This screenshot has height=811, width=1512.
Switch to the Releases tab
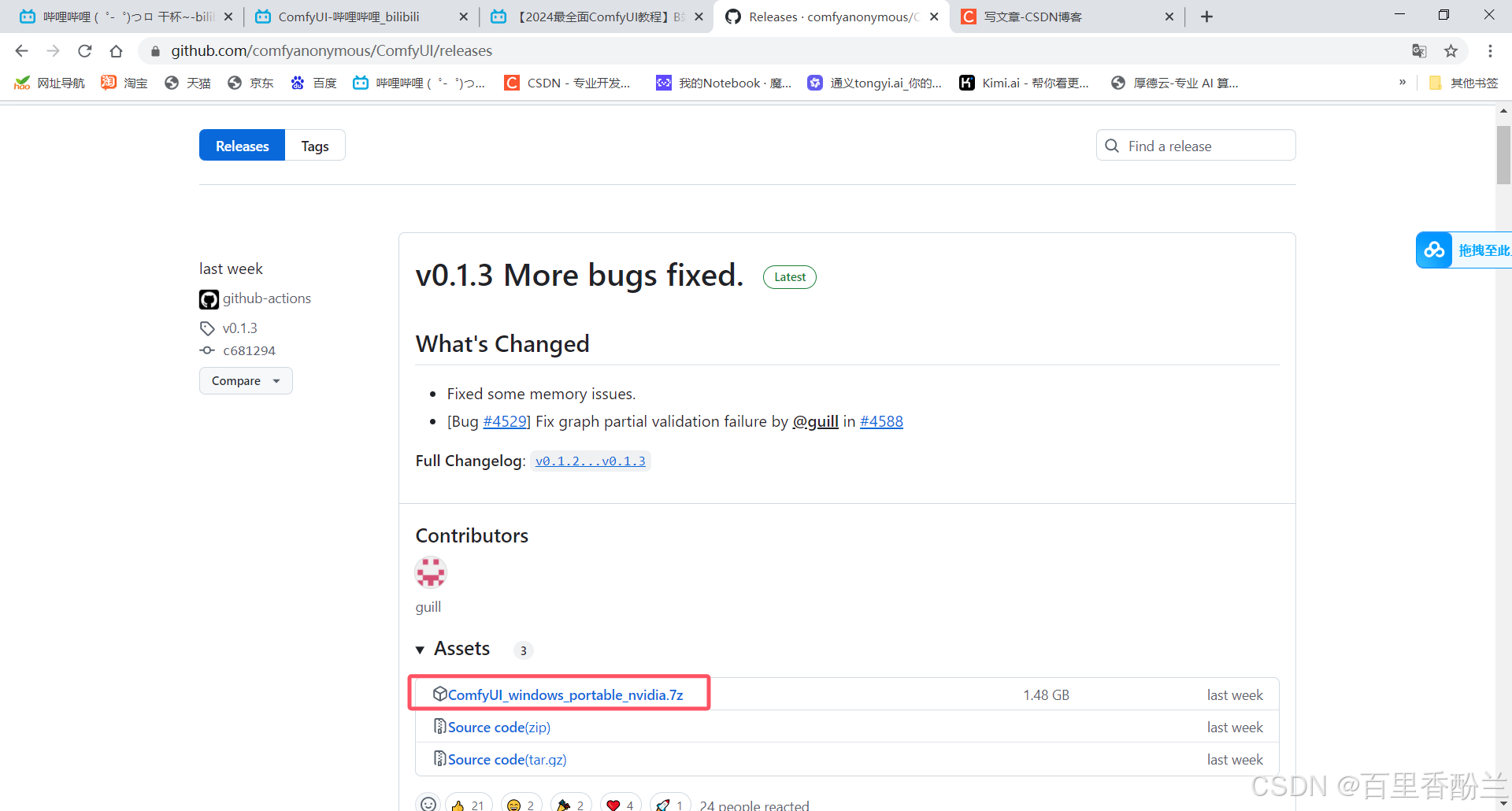pos(242,146)
